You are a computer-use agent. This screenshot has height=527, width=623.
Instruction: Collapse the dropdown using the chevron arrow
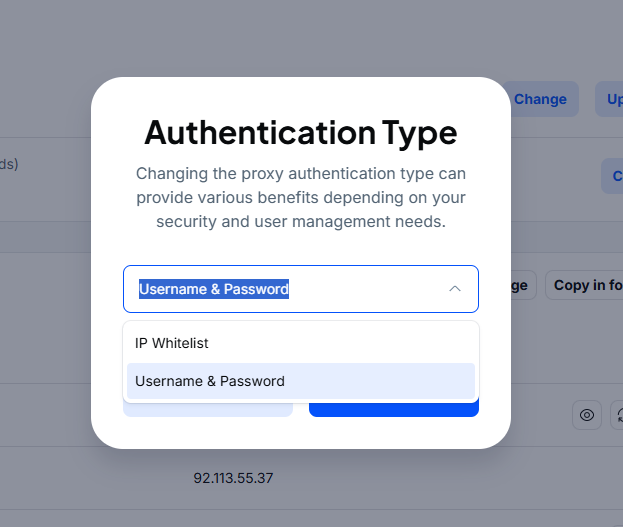[455, 289]
